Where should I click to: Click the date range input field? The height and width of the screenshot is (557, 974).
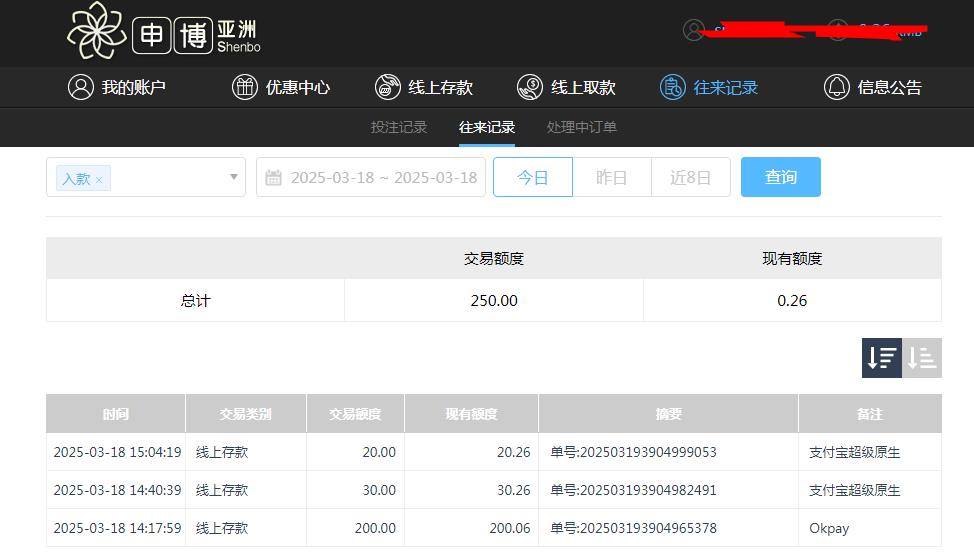371,177
